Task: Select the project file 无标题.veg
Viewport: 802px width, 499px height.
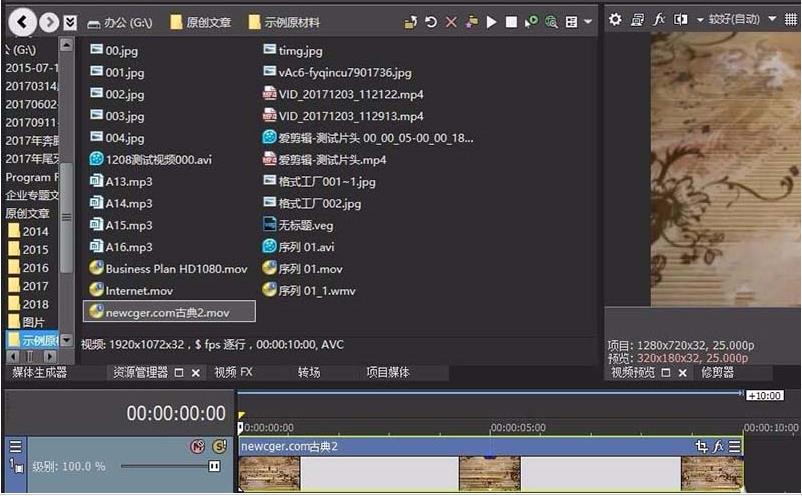Action: tap(298, 225)
